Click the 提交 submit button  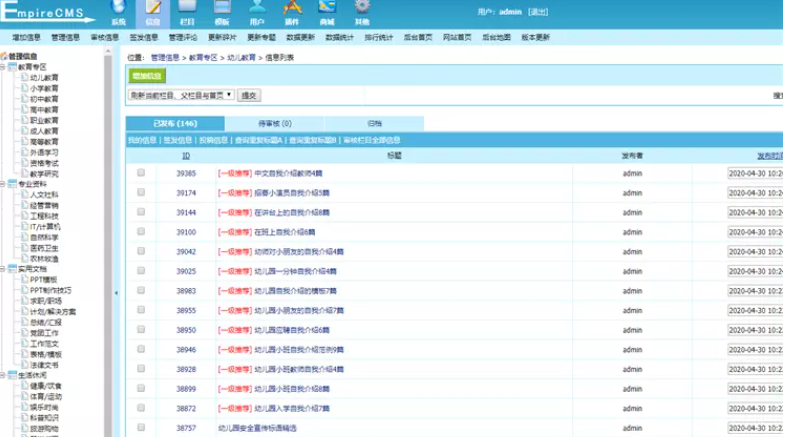point(249,95)
